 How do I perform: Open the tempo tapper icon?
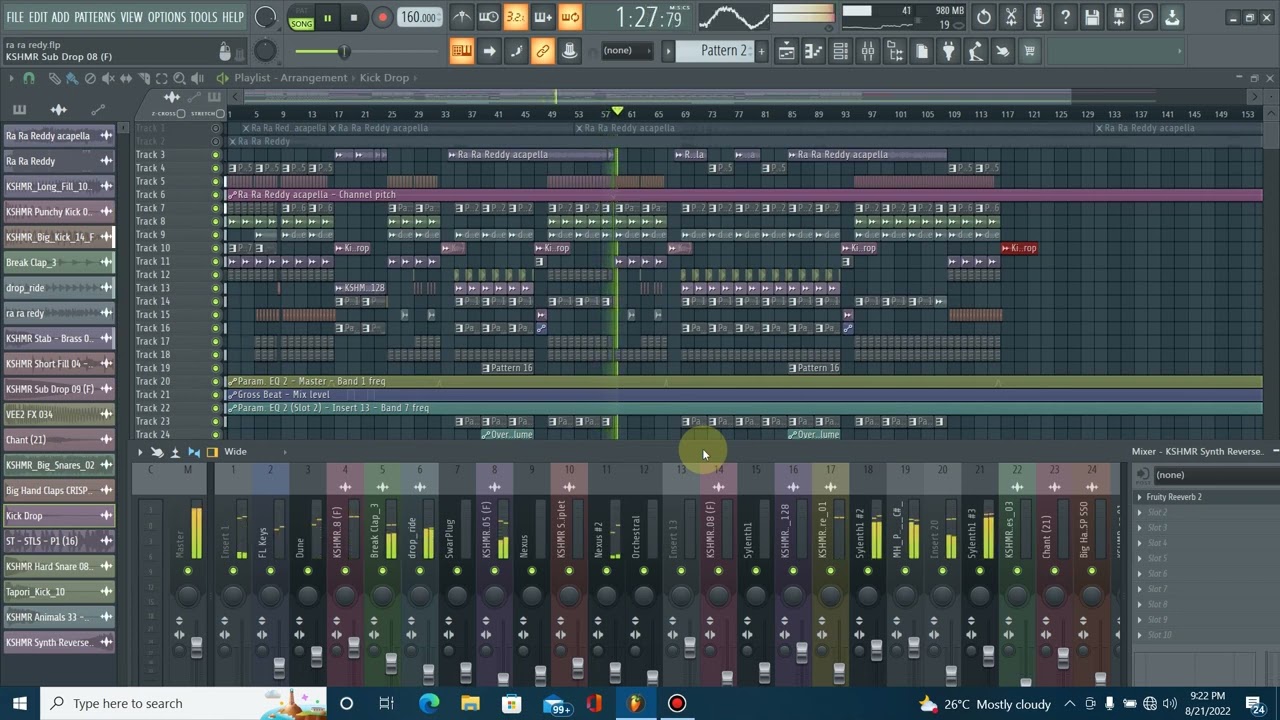[976, 51]
